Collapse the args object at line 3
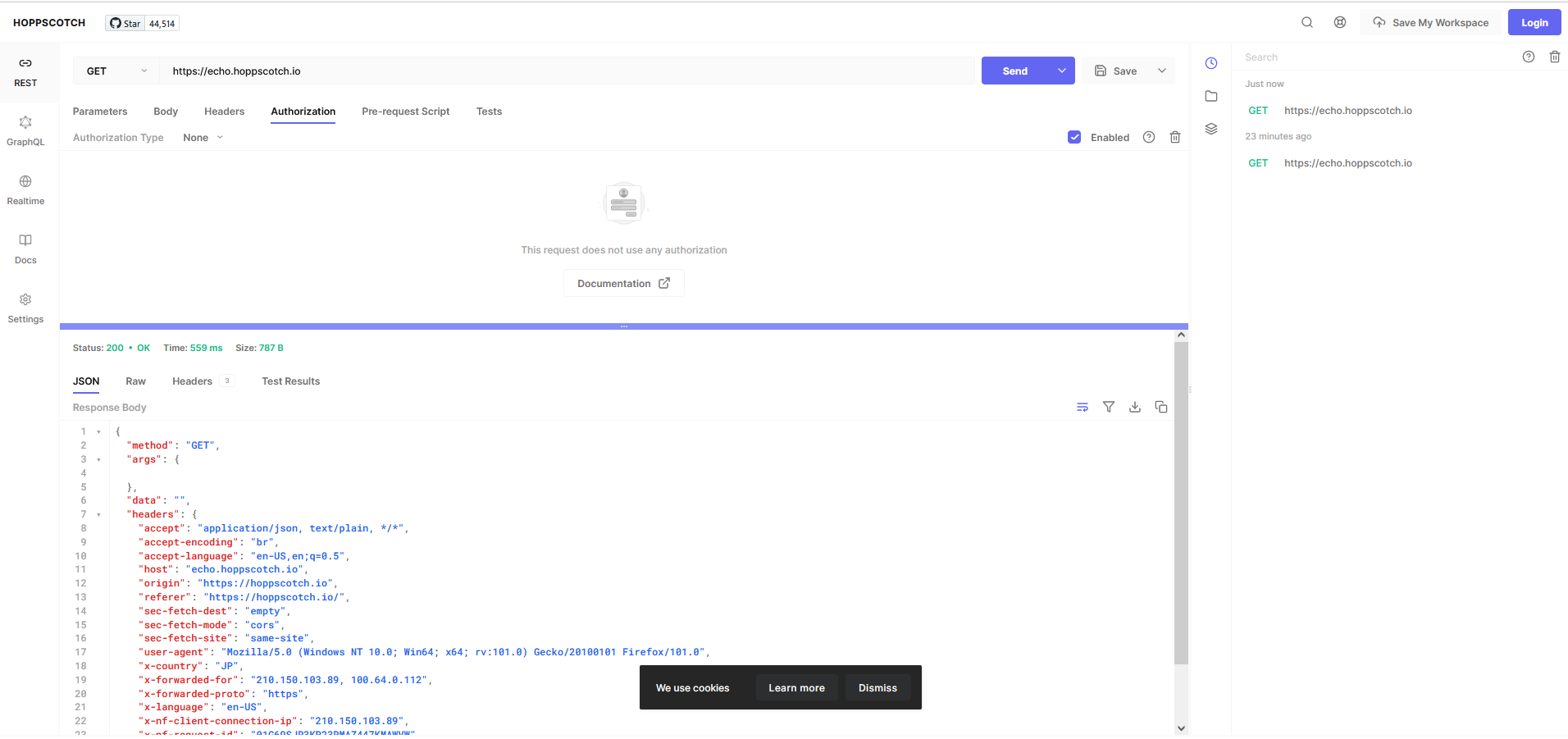 click(98, 459)
